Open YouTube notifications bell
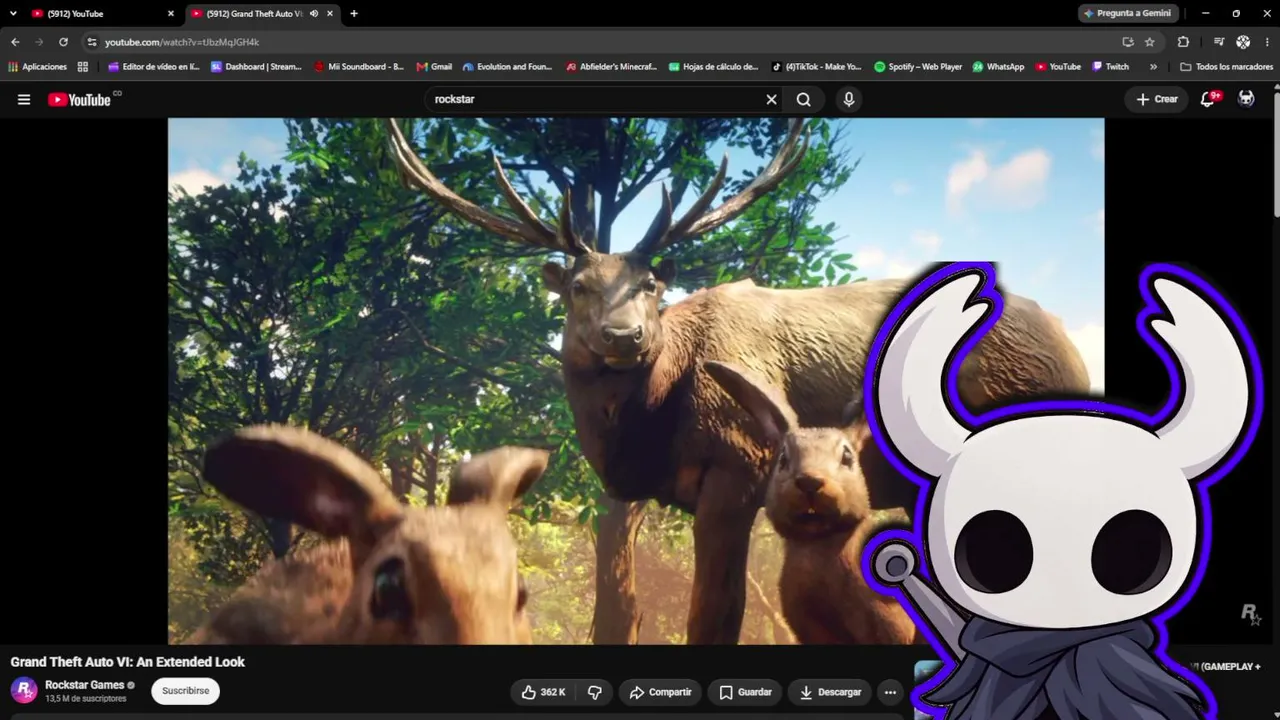 click(x=1208, y=99)
